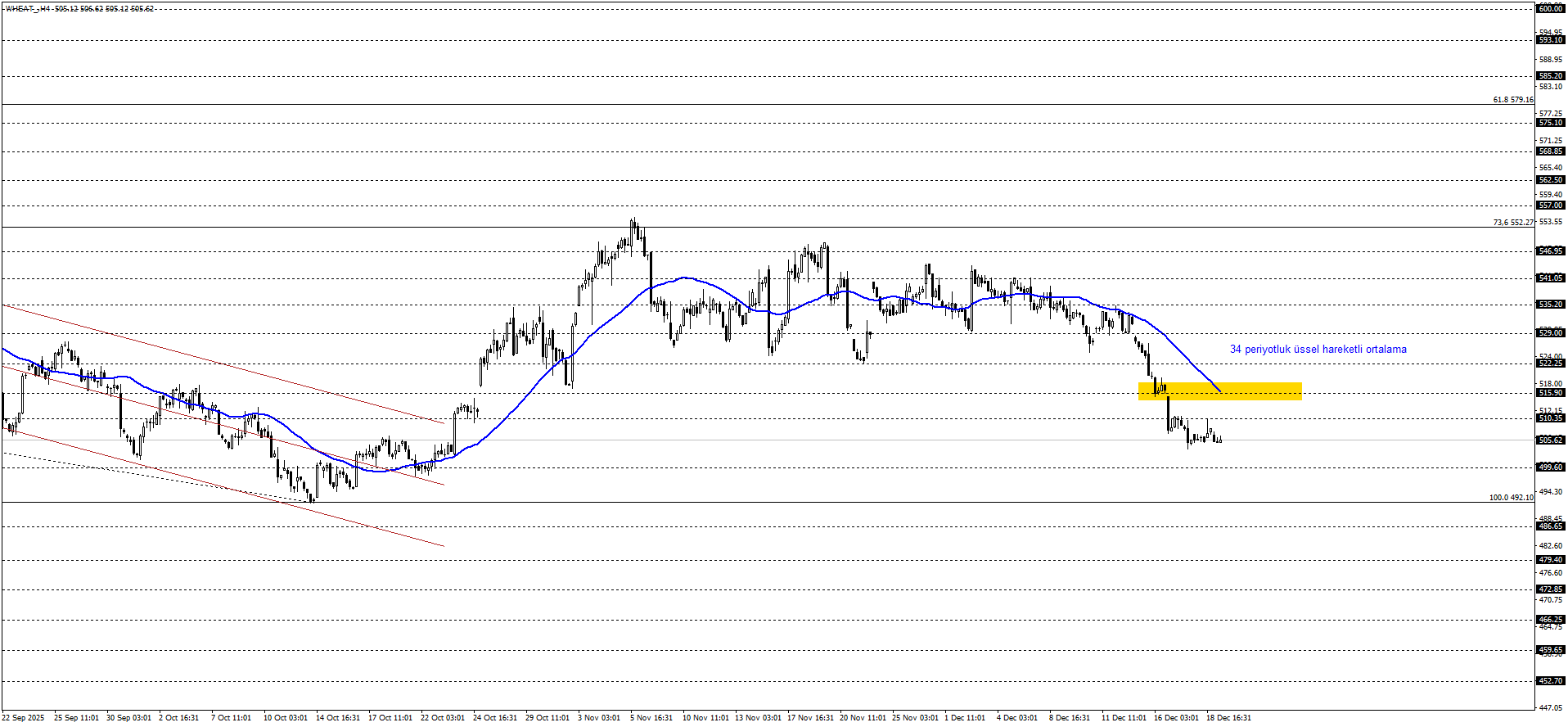The width and height of the screenshot is (1568, 727).
Task: Click the 515.90 price level tag
Action: [x=1551, y=393]
